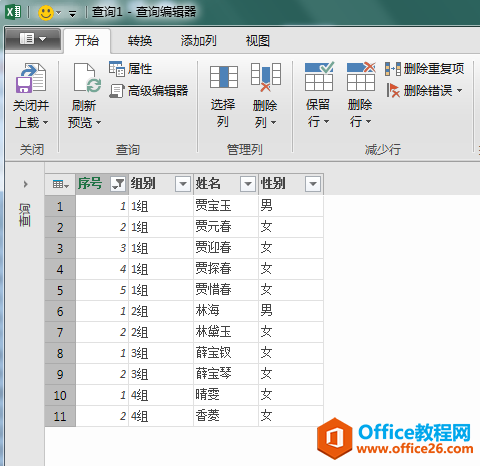Select row number 6 header

pos(60,311)
